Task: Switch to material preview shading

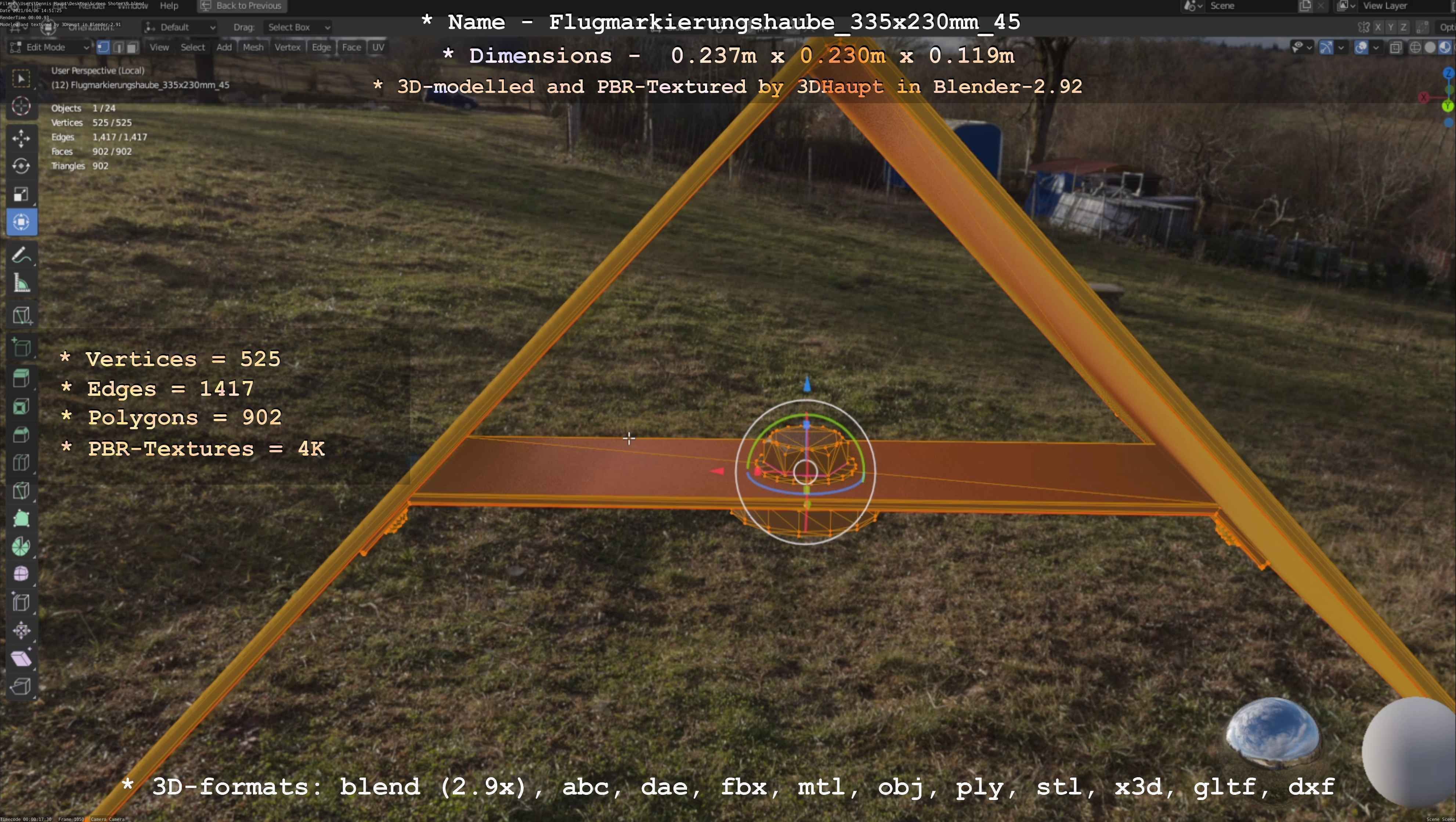Action: (1445, 47)
